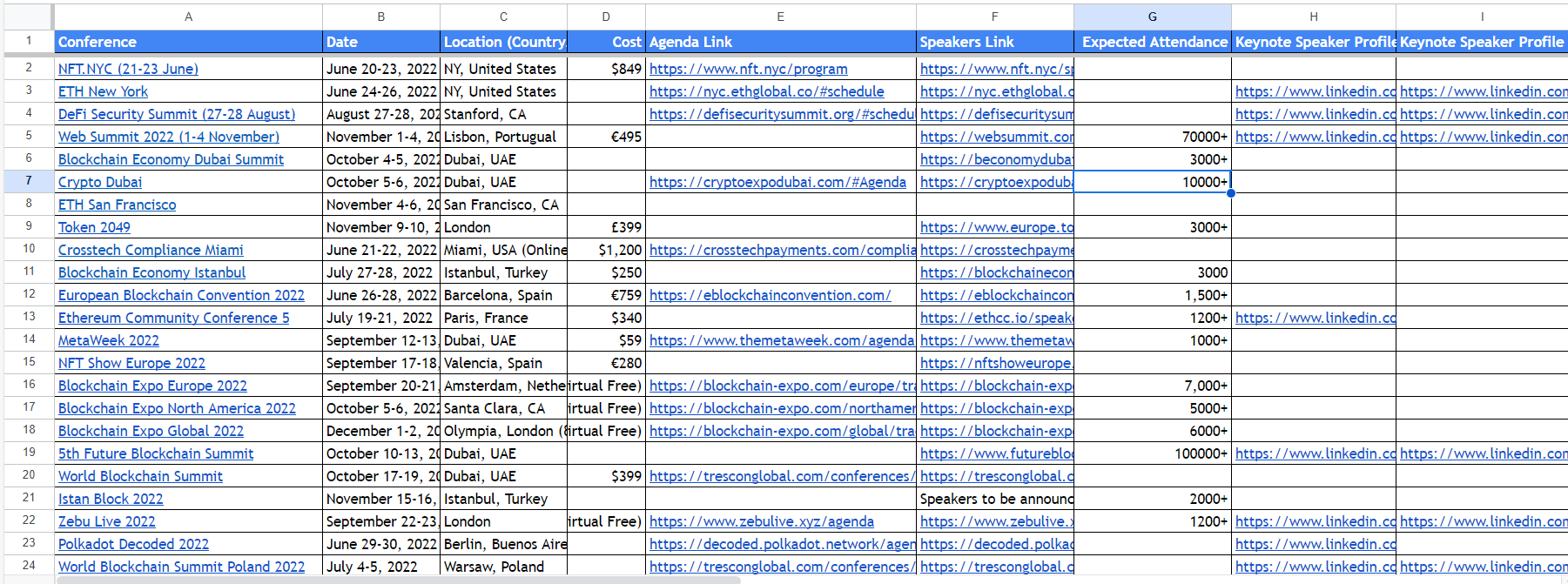Open the eblockchainconvention.com agenda link
The height and width of the screenshot is (584, 1568).
tap(771, 295)
